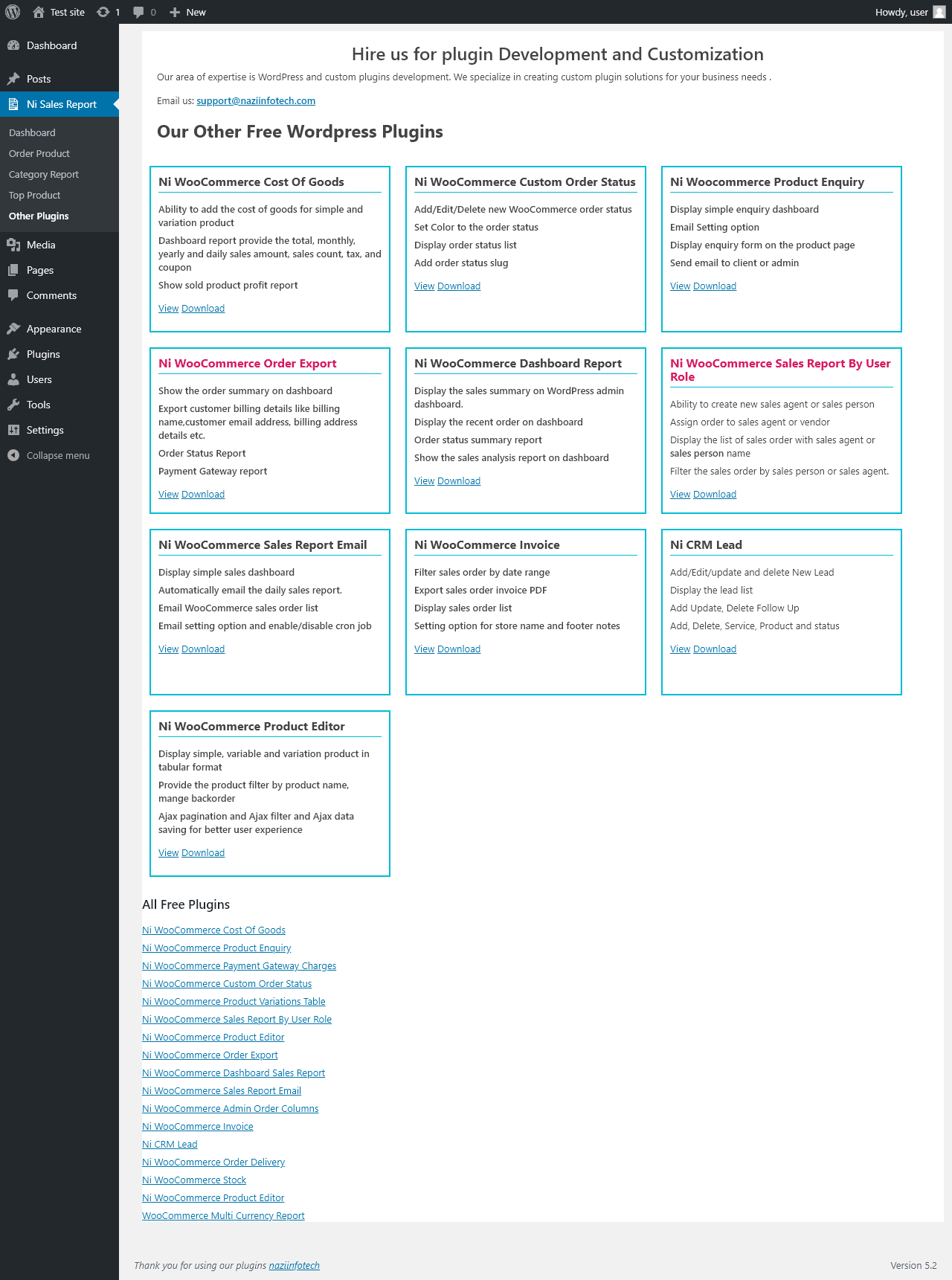The height and width of the screenshot is (1280, 952).
Task: Download the Ni WooCommerce Sales Report Email plugin
Action: click(x=203, y=649)
